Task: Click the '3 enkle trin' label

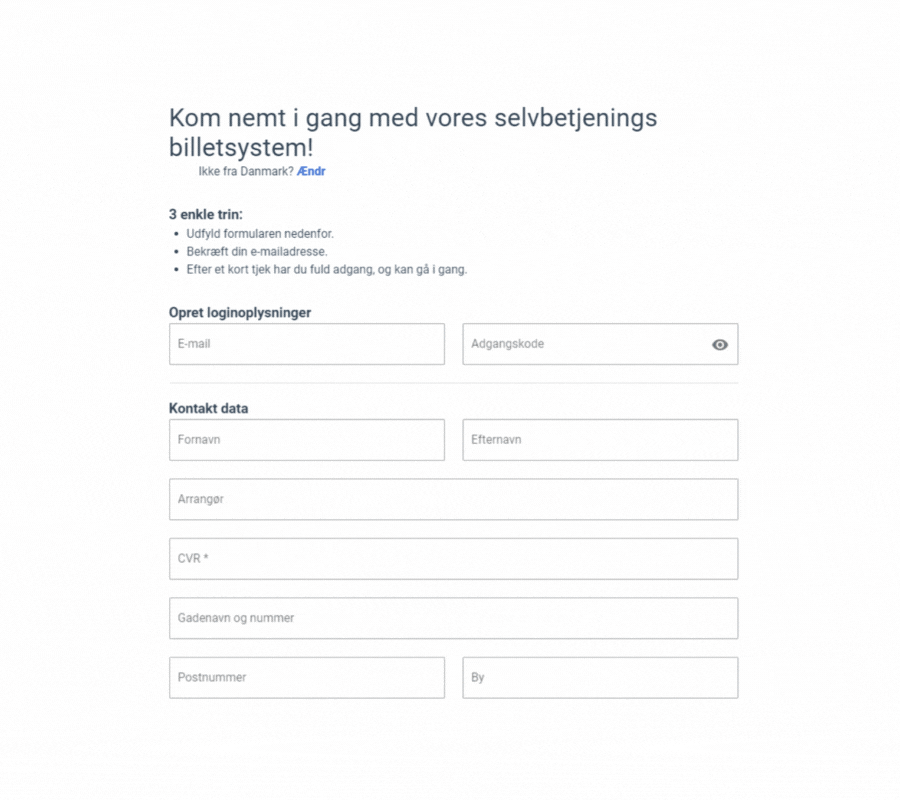Action: 206,214
